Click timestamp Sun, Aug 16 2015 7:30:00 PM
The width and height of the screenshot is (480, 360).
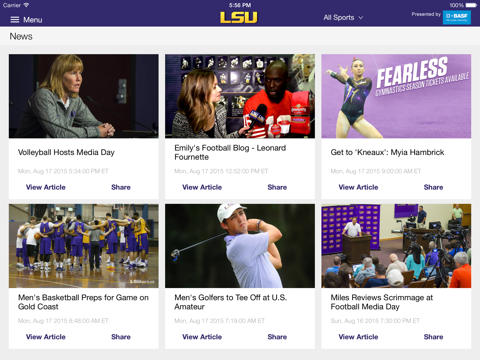(x=375, y=321)
